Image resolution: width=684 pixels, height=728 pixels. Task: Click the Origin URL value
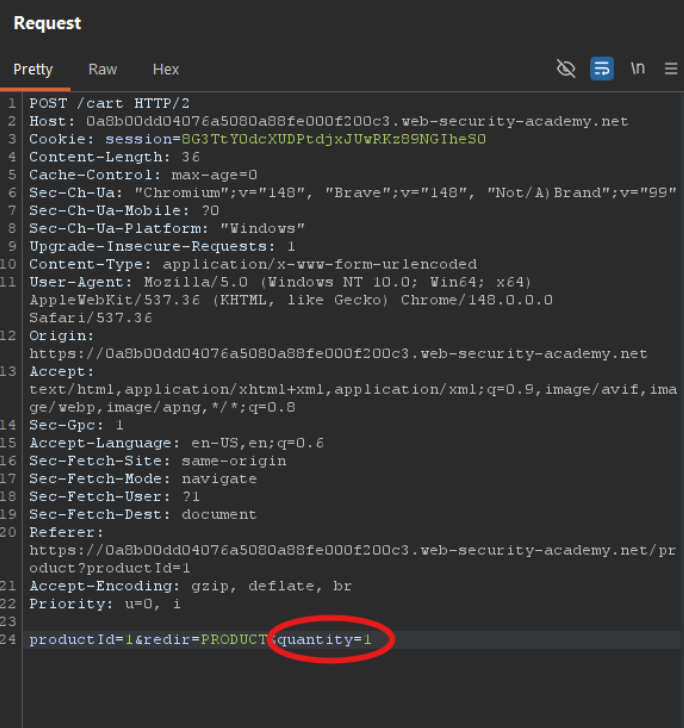[338, 353]
